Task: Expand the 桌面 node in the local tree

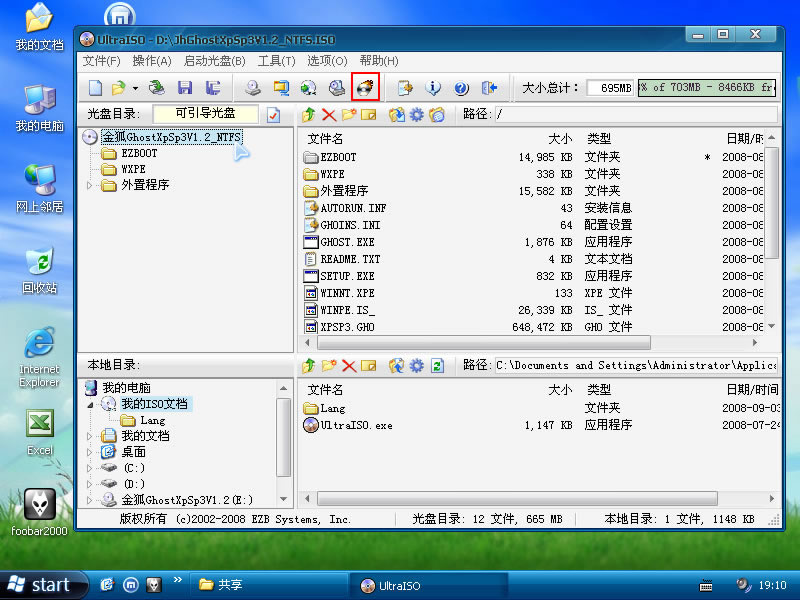Action: click(90, 452)
